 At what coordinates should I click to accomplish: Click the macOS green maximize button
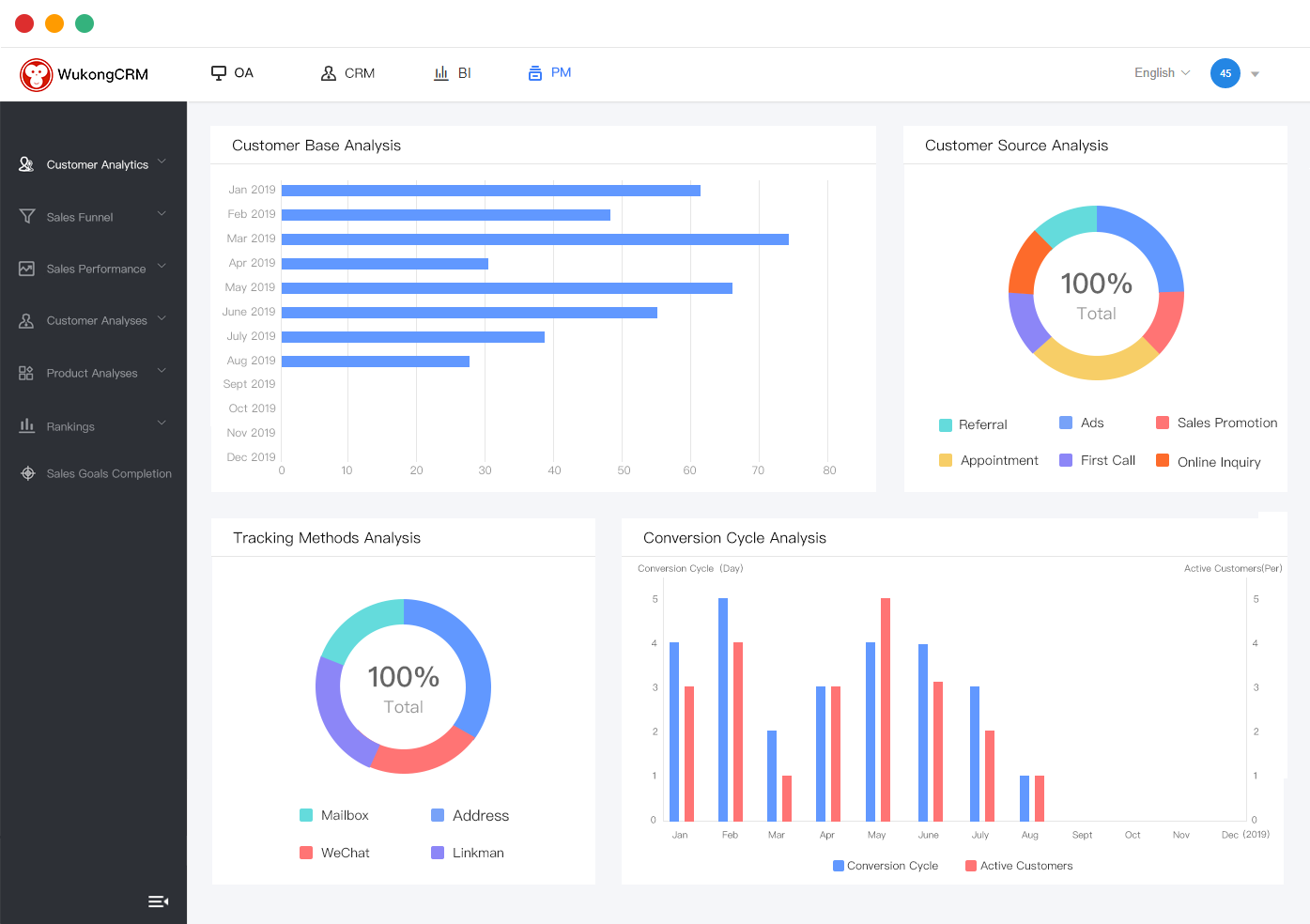click(x=85, y=23)
